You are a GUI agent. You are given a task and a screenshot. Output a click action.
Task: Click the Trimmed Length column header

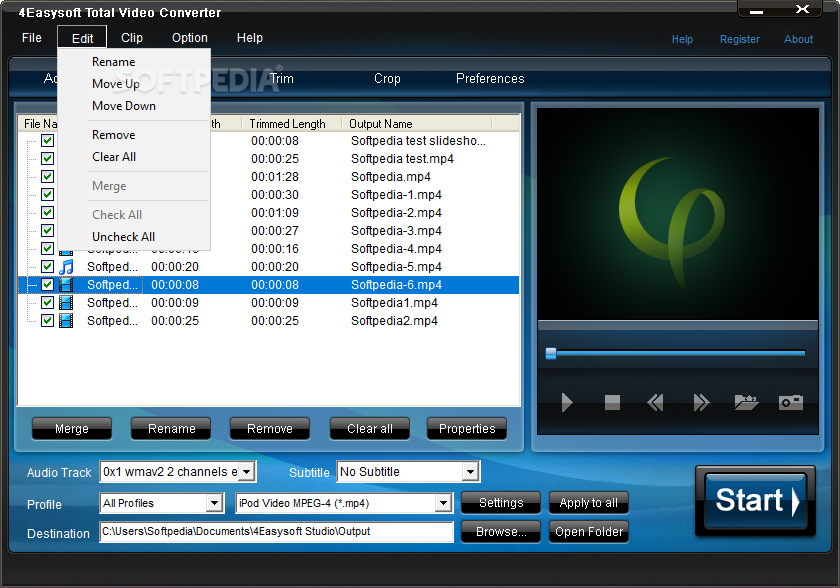click(x=292, y=124)
